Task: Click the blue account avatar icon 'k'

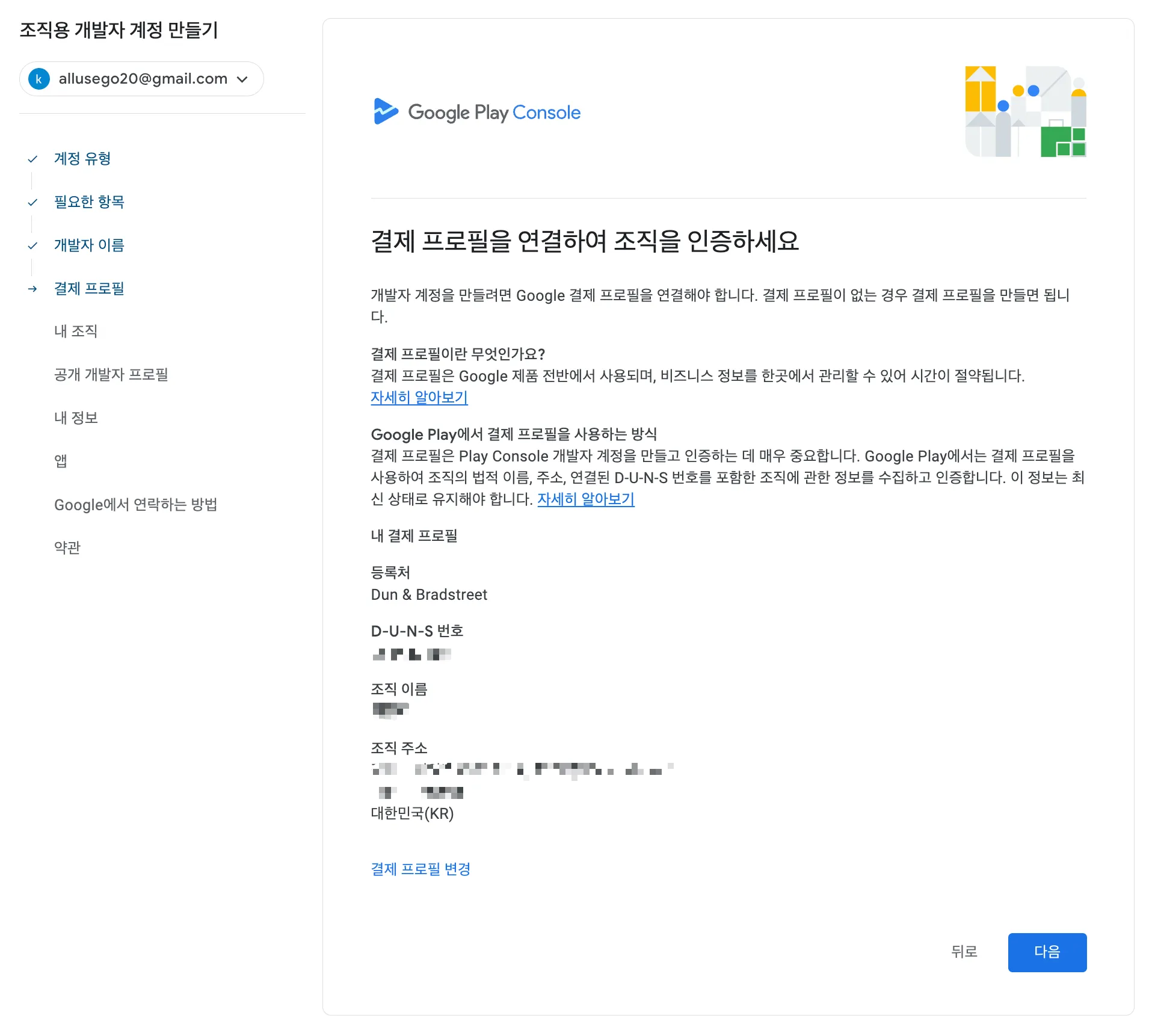Action: pyautogui.click(x=39, y=79)
